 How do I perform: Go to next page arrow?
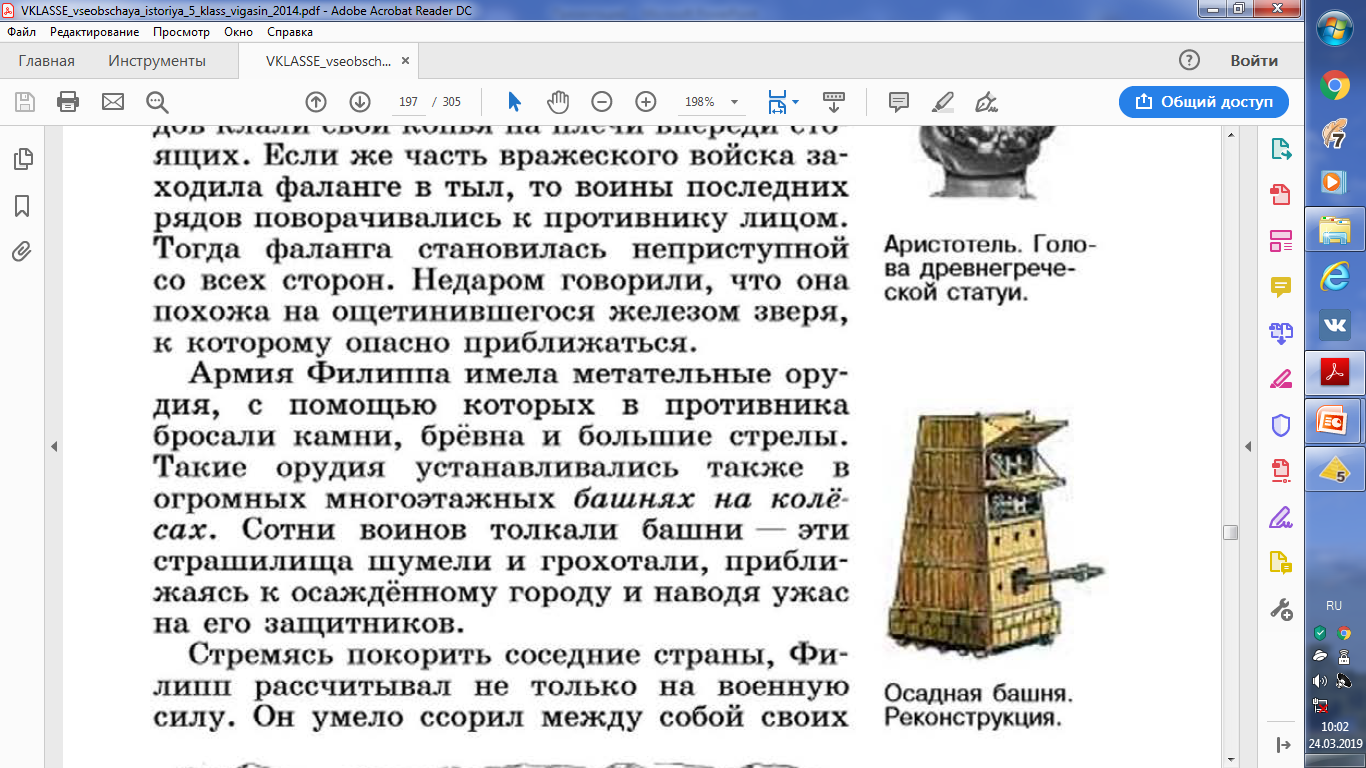(360, 101)
